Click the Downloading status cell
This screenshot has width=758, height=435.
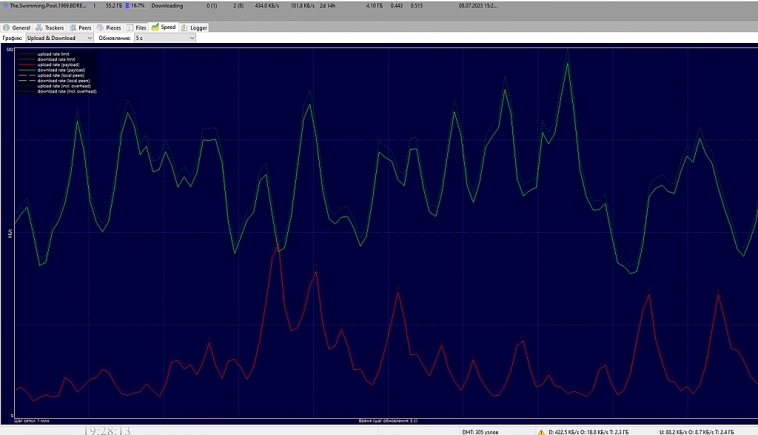pyautogui.click(x=167, y=6)
